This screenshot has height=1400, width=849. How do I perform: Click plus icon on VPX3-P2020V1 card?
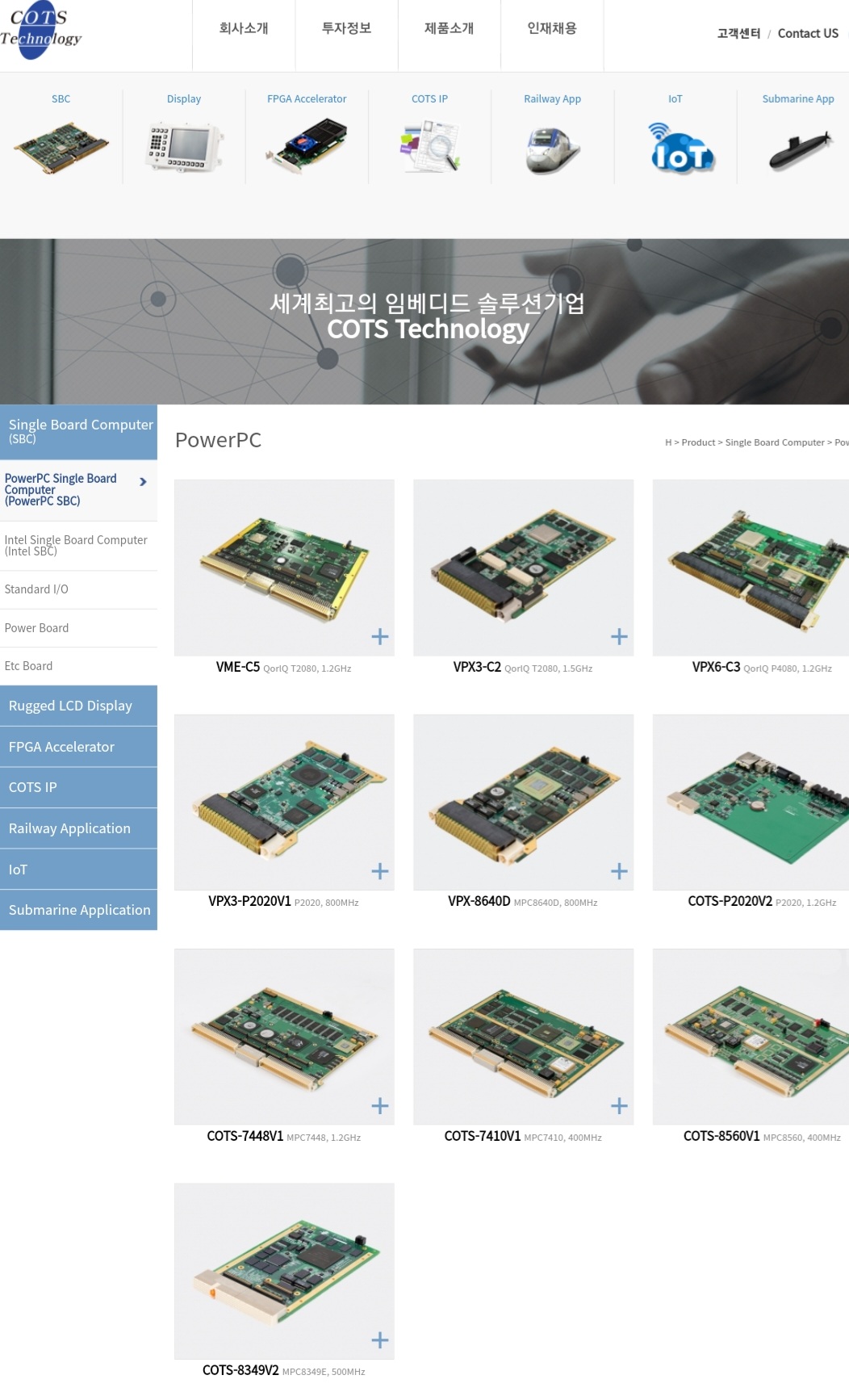click(x=380, y=871)
